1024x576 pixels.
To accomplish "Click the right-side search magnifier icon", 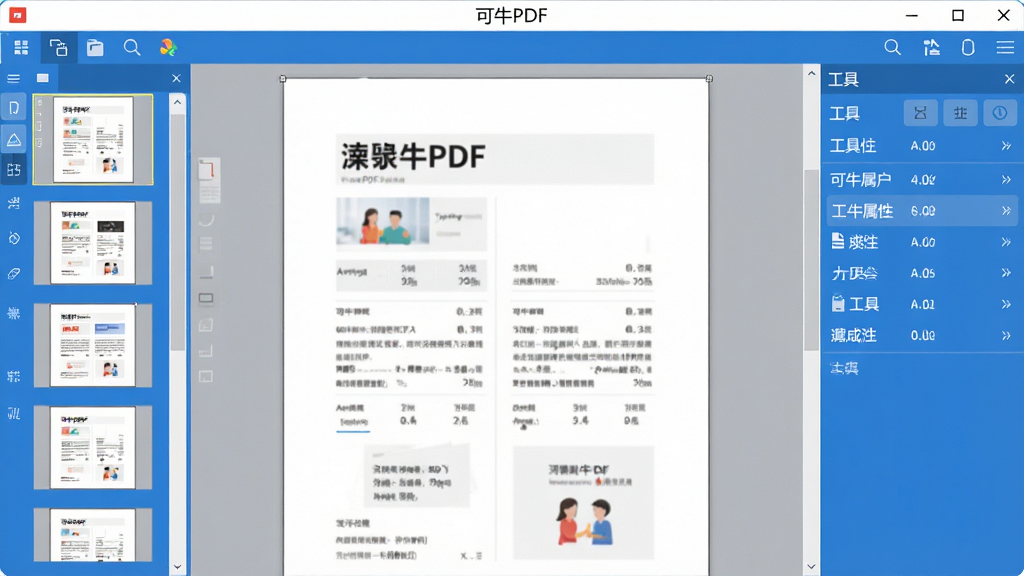I will [x=893, y=48].
